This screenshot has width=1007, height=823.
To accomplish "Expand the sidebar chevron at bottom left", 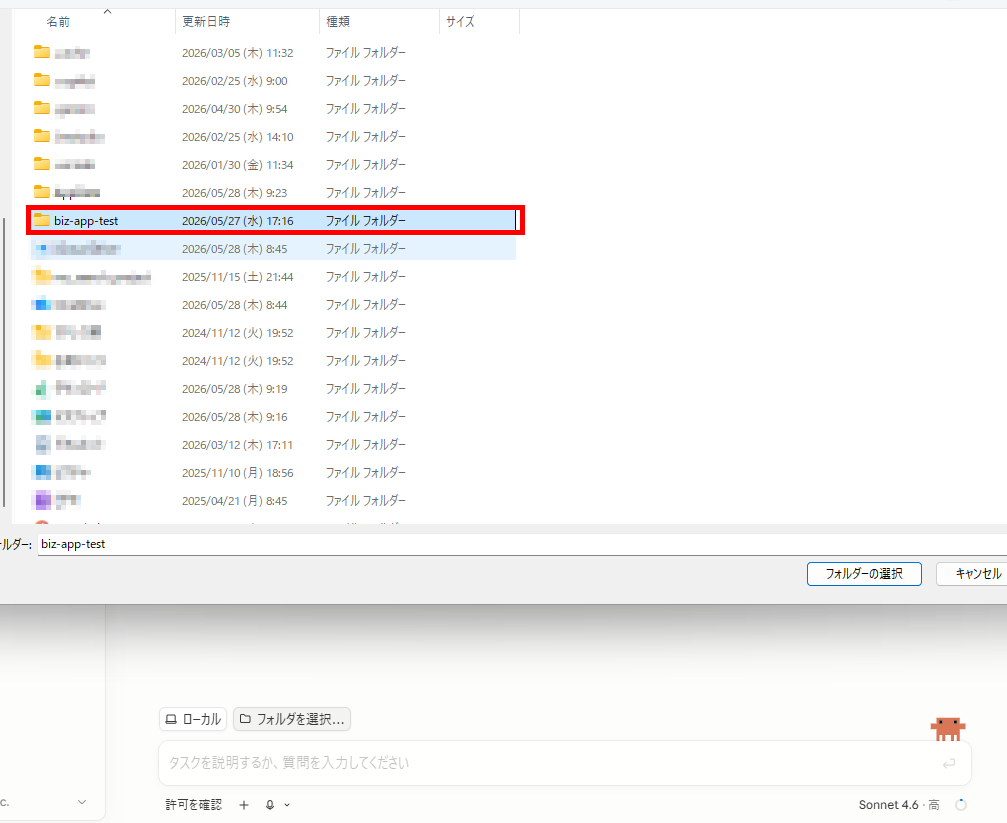I will click(82, 802).
